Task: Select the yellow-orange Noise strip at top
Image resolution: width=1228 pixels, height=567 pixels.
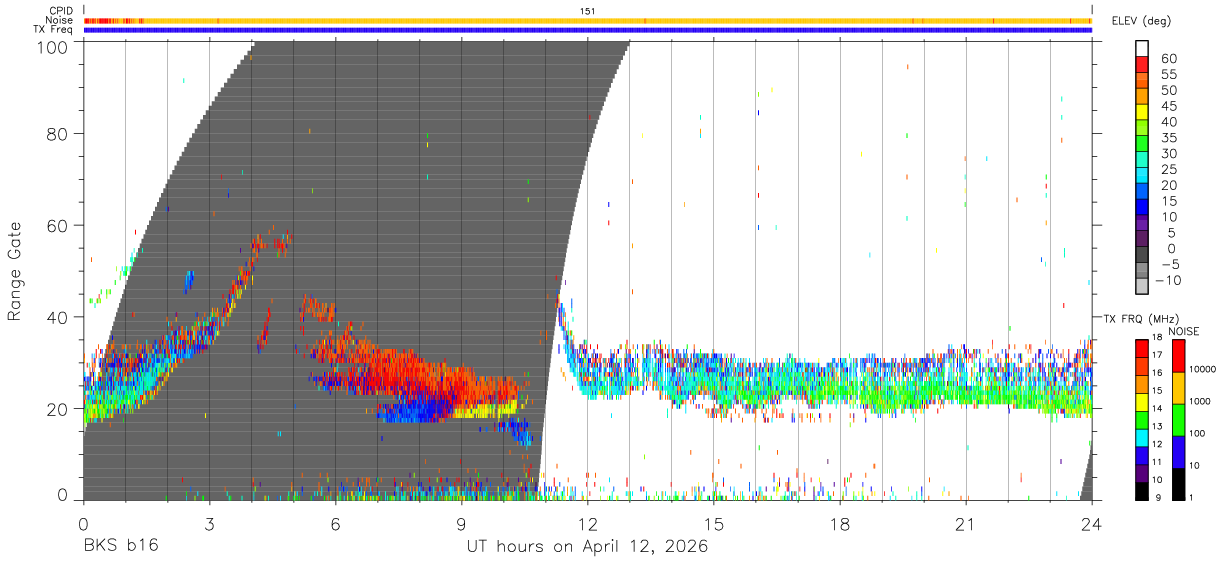Action: tap(587, 20)
